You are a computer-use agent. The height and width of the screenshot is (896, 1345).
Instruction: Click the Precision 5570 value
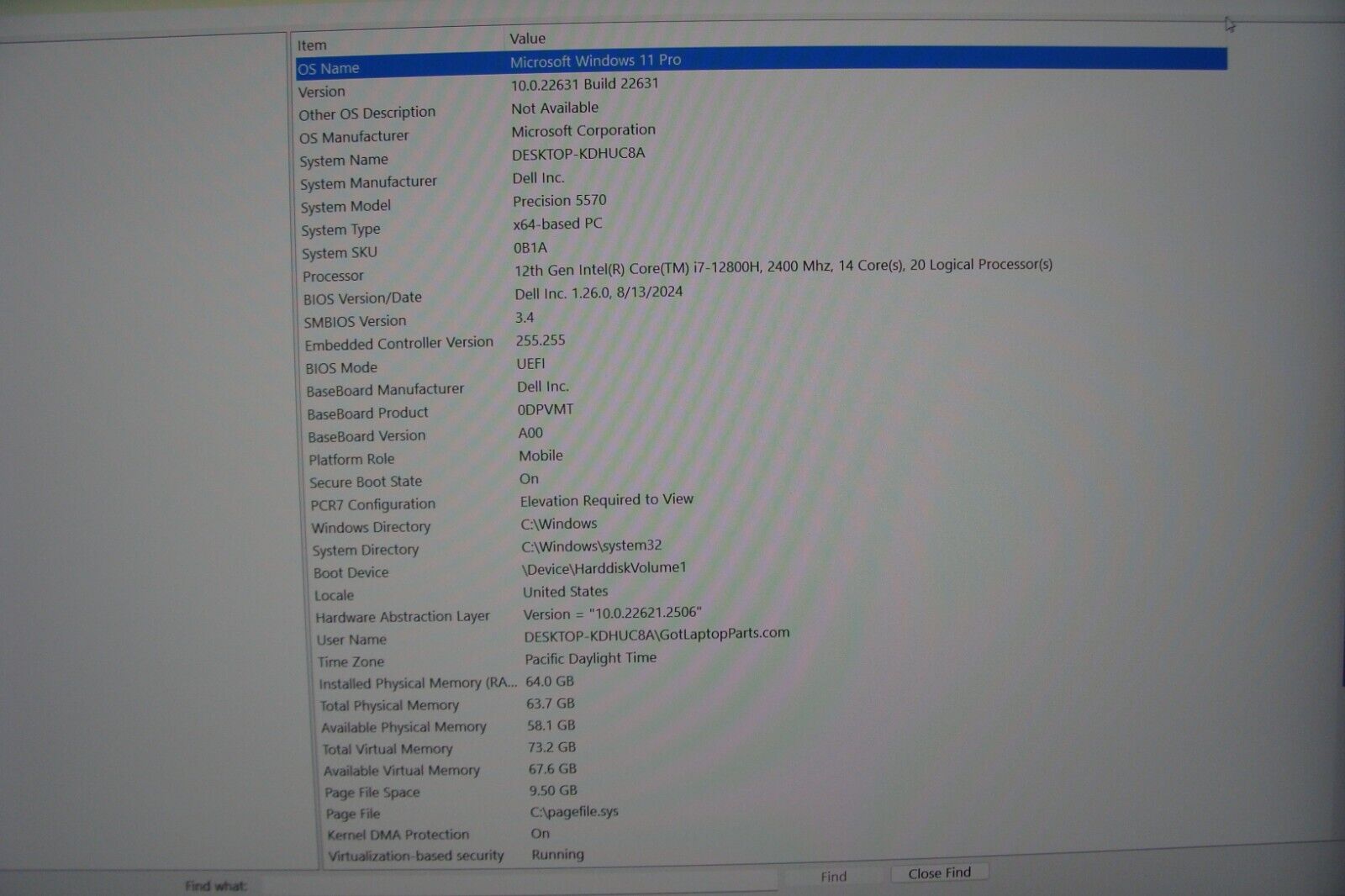pyautogui.click(x=559, y=201)
